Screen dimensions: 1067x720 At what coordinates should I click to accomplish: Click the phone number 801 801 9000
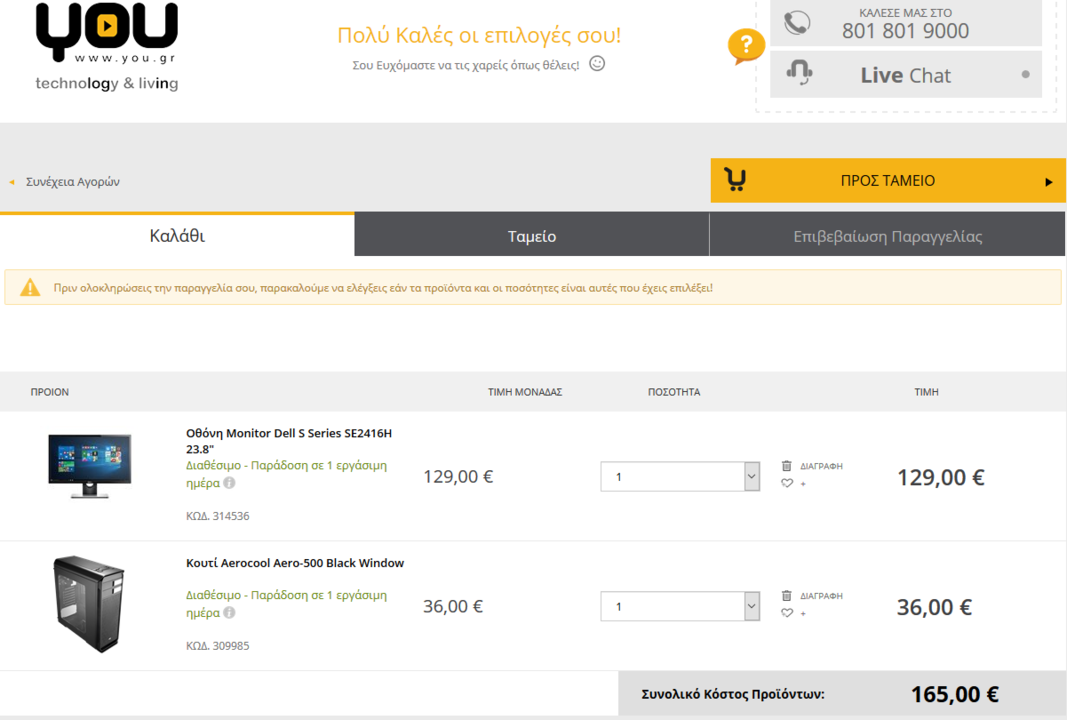tap(905, 31)
